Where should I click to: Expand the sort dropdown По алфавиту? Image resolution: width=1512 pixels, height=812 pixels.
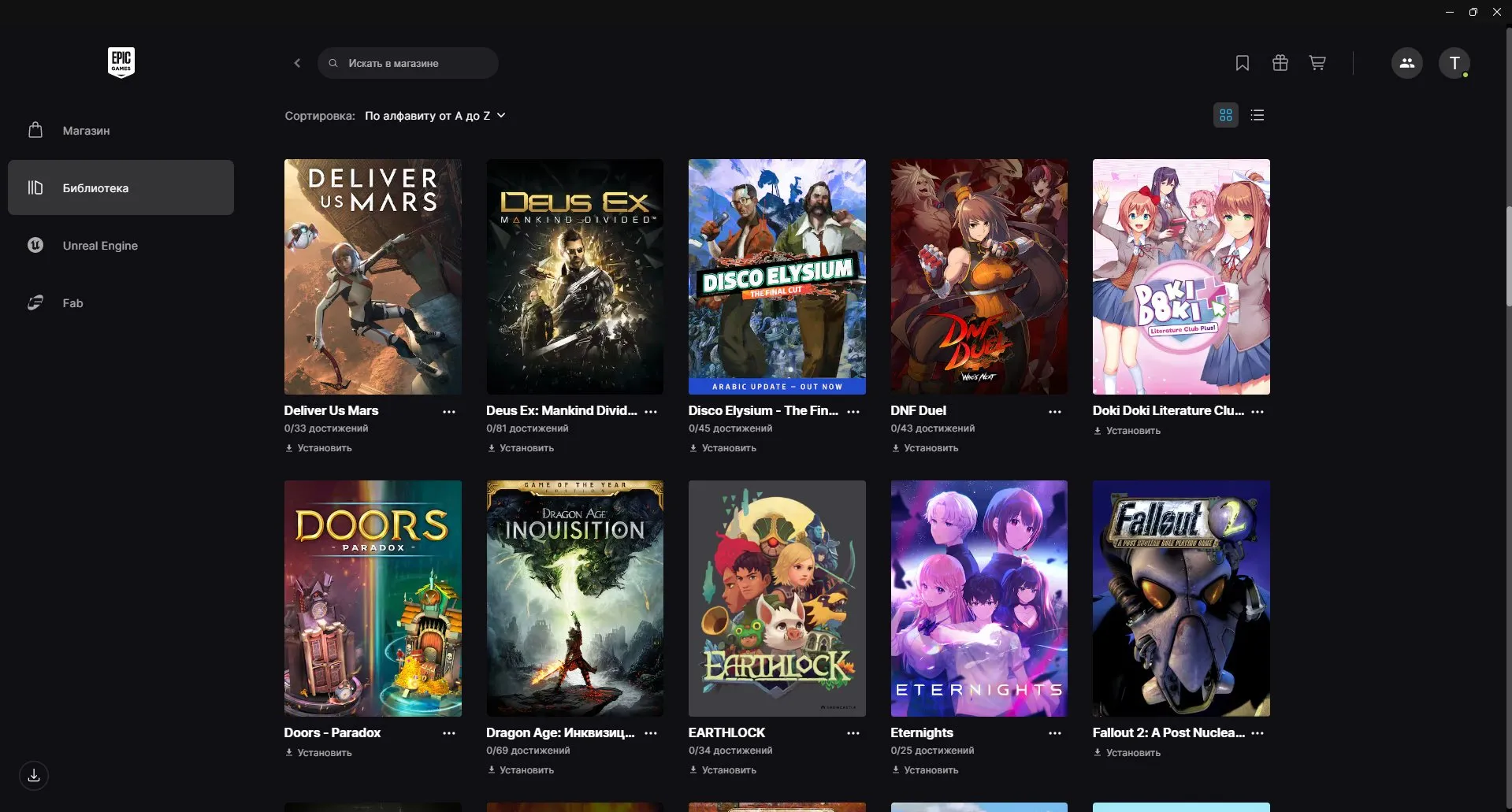pyautogui.click(x=435, y=116)
